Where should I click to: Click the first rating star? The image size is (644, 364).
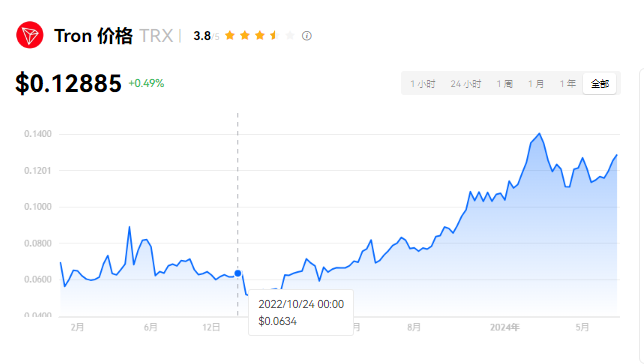coord(230,35)
